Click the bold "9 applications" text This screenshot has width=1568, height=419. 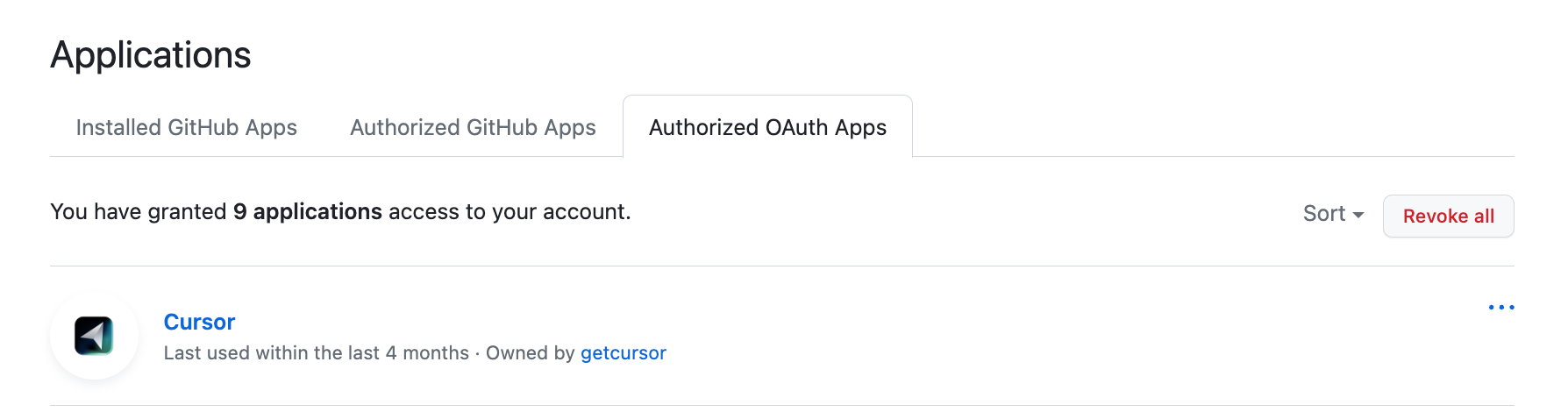308,212
